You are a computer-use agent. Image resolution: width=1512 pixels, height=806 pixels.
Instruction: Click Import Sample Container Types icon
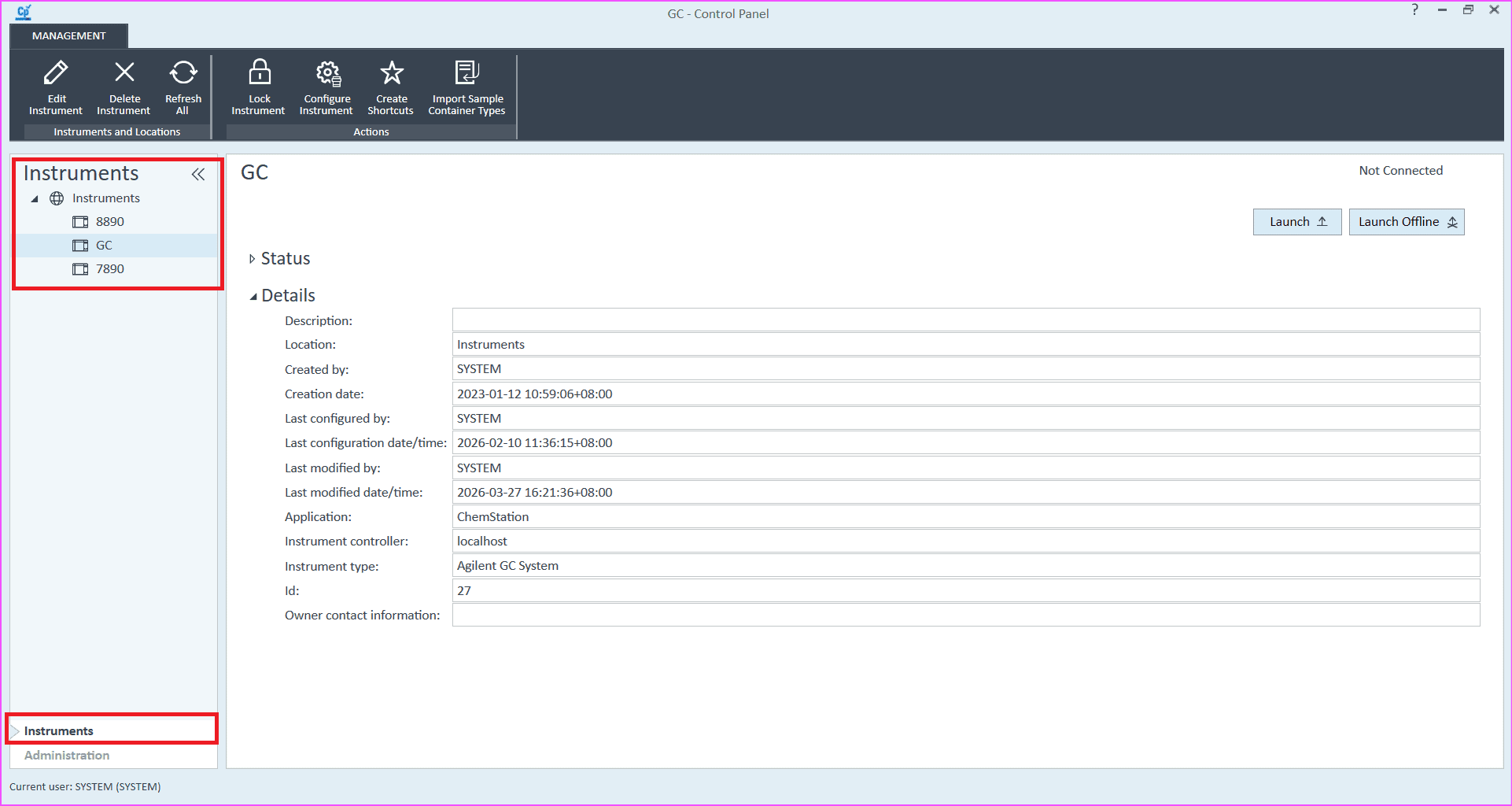(467, 72)
